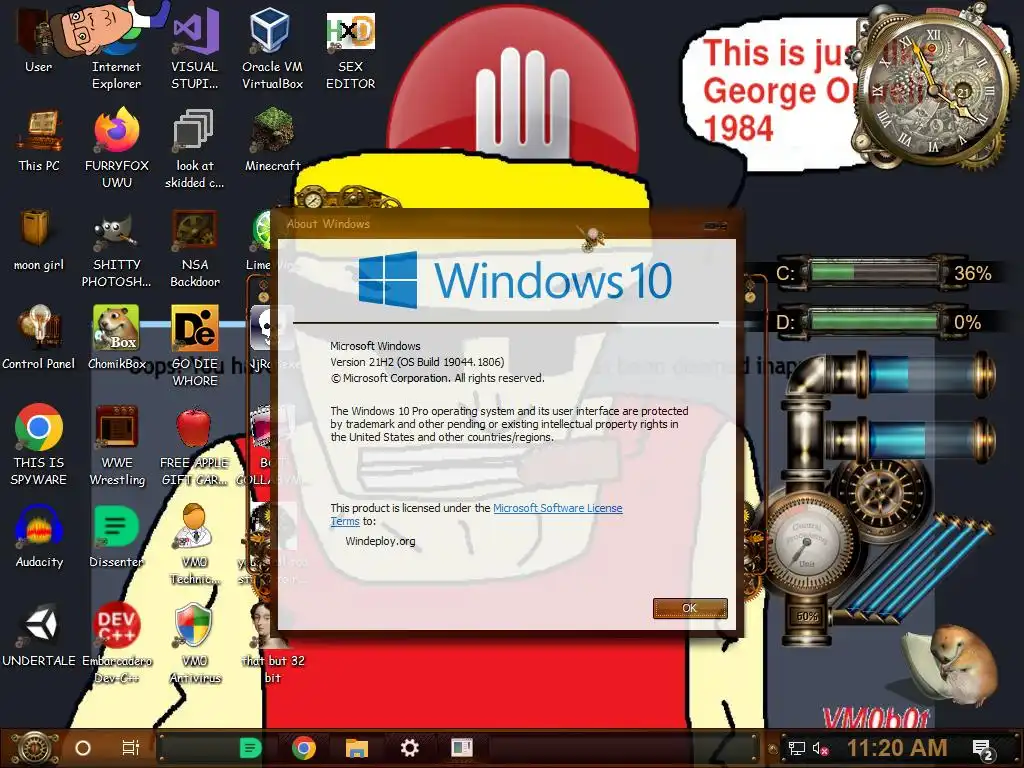The height and width of the screenshot is (768, 1024).
Task: Open the WWE Wrestling icon
Action: click(116, 444)
